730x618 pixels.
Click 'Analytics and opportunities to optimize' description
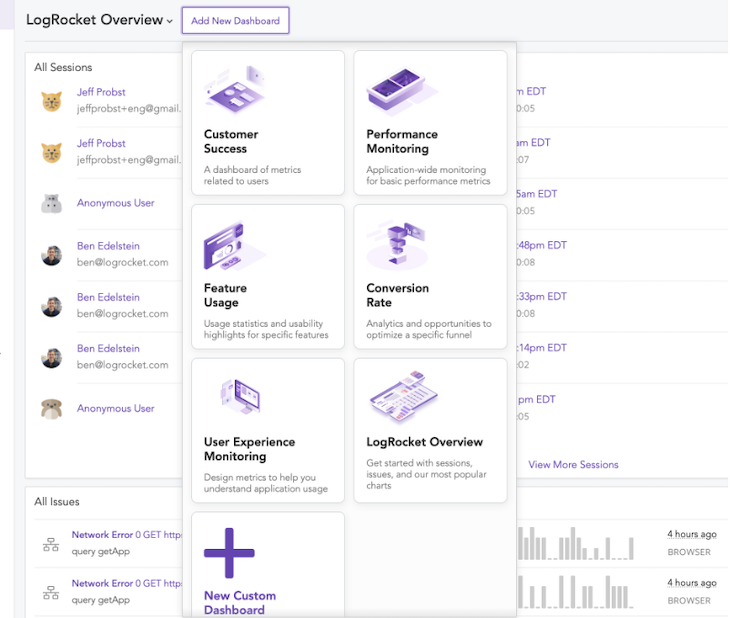[x=429, y=329]
